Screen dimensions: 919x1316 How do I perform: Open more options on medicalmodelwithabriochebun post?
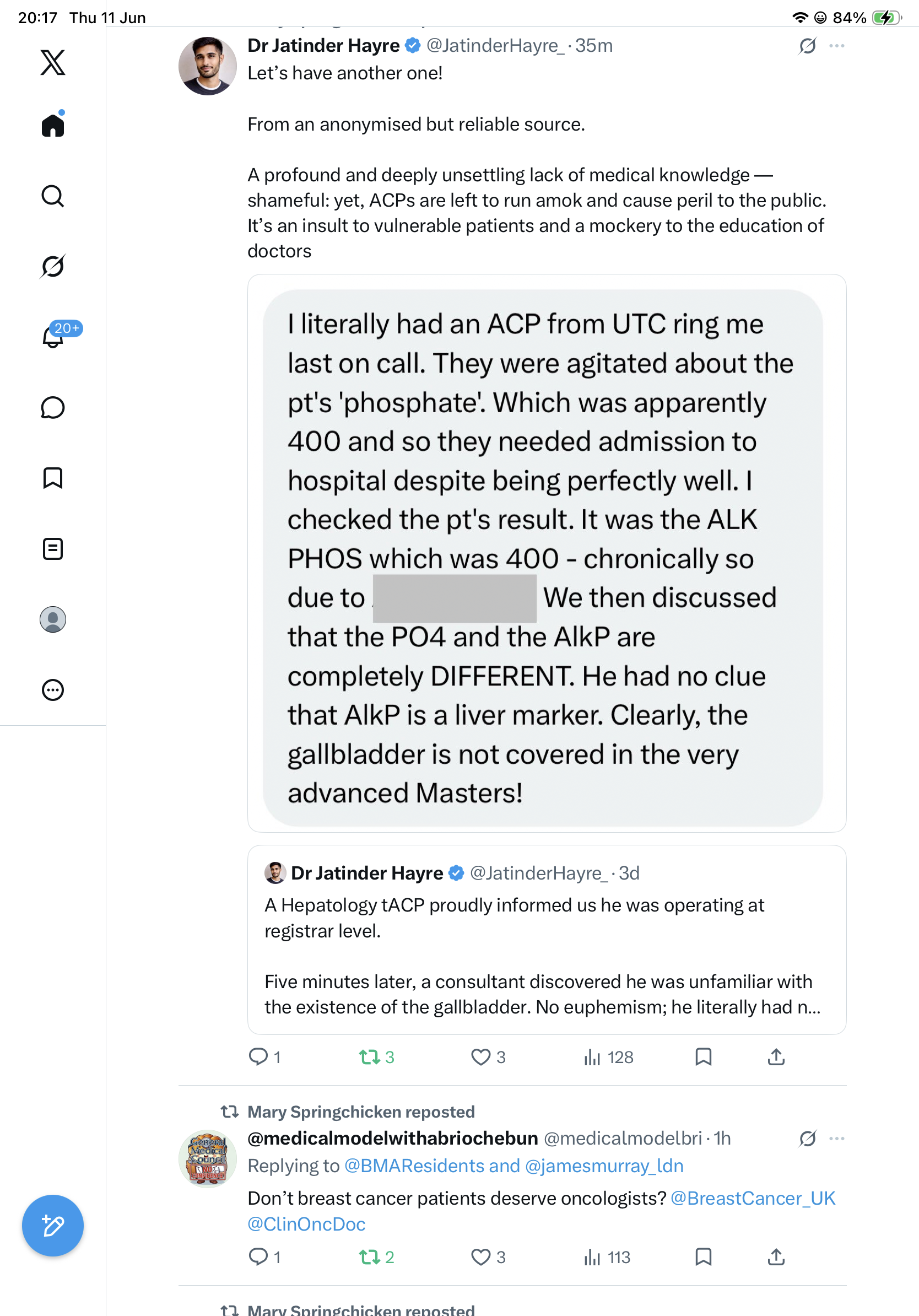pos(836,1139)
